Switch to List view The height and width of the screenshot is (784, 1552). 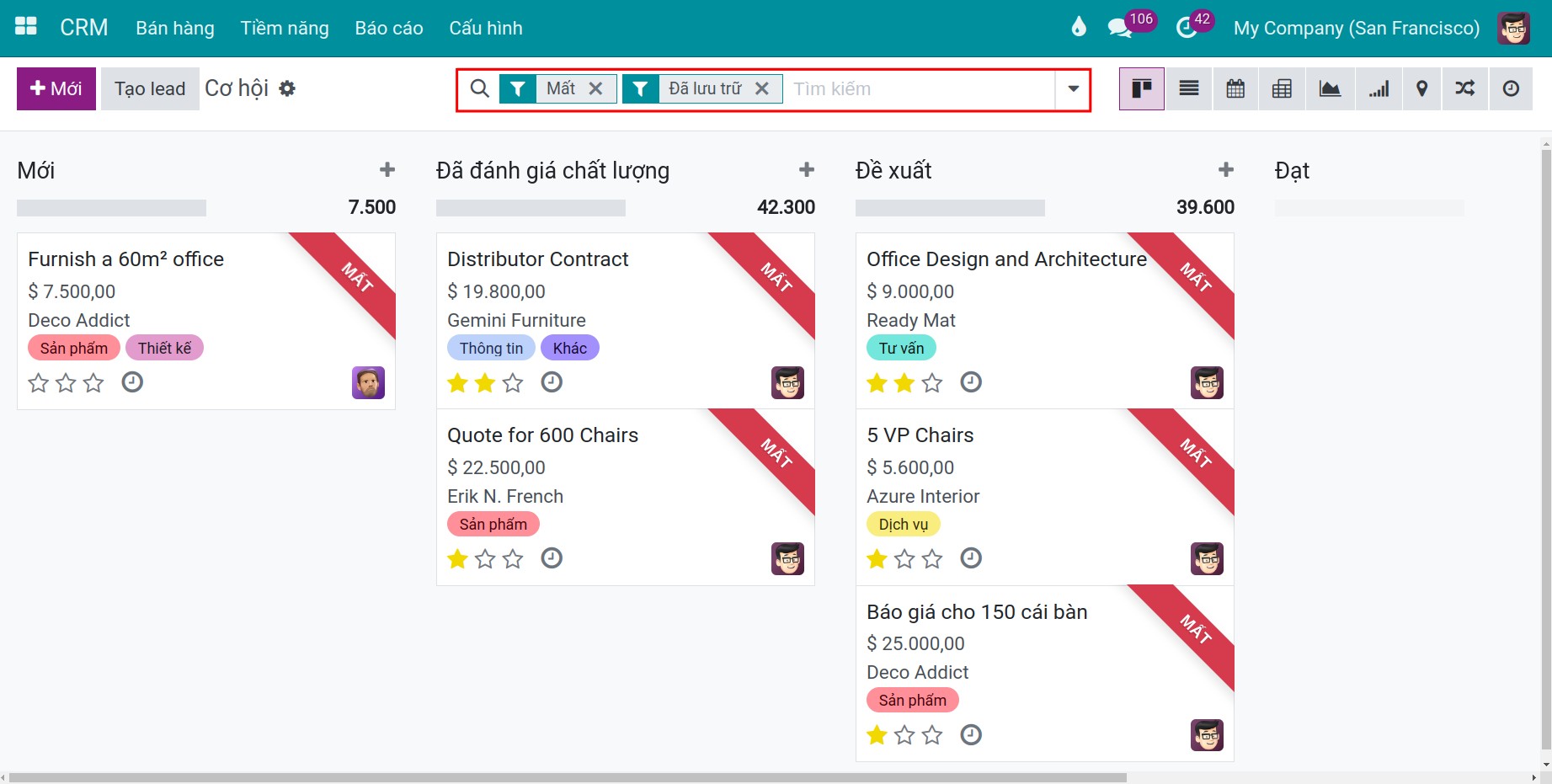1189,88
